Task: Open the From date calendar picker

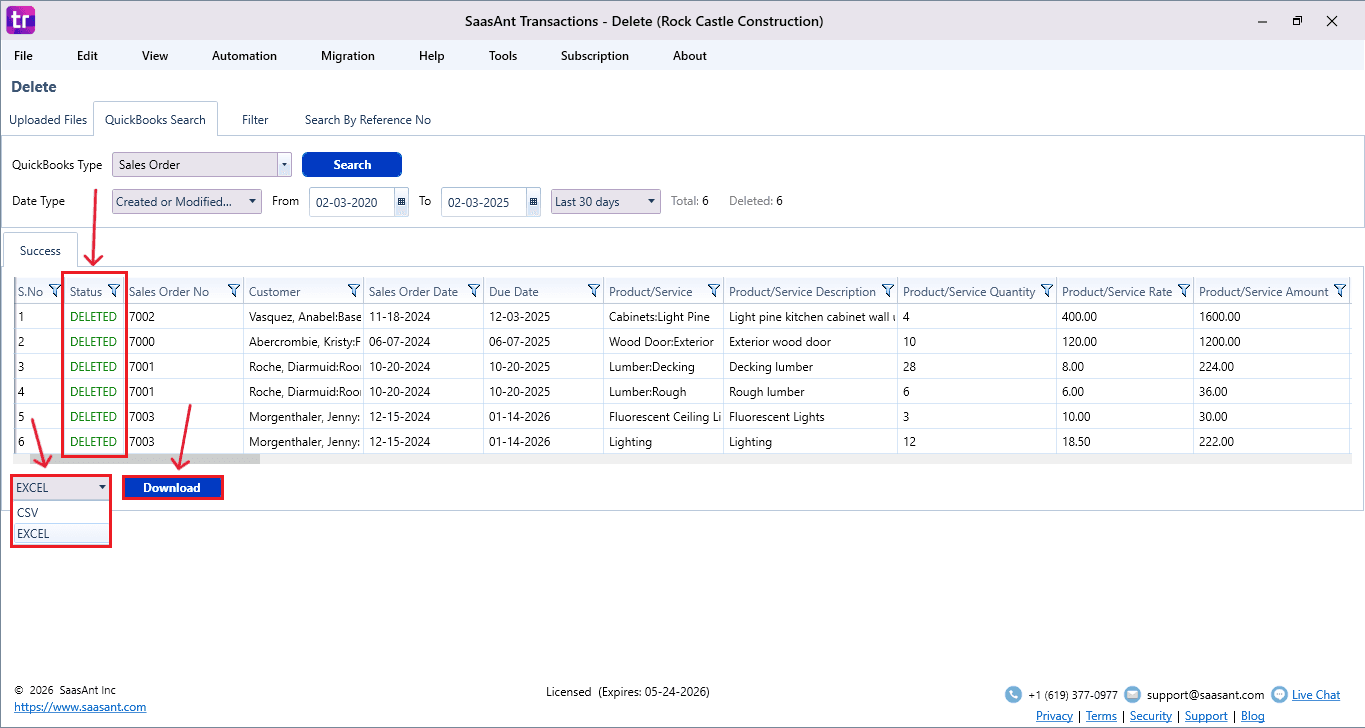Action: 401,202
